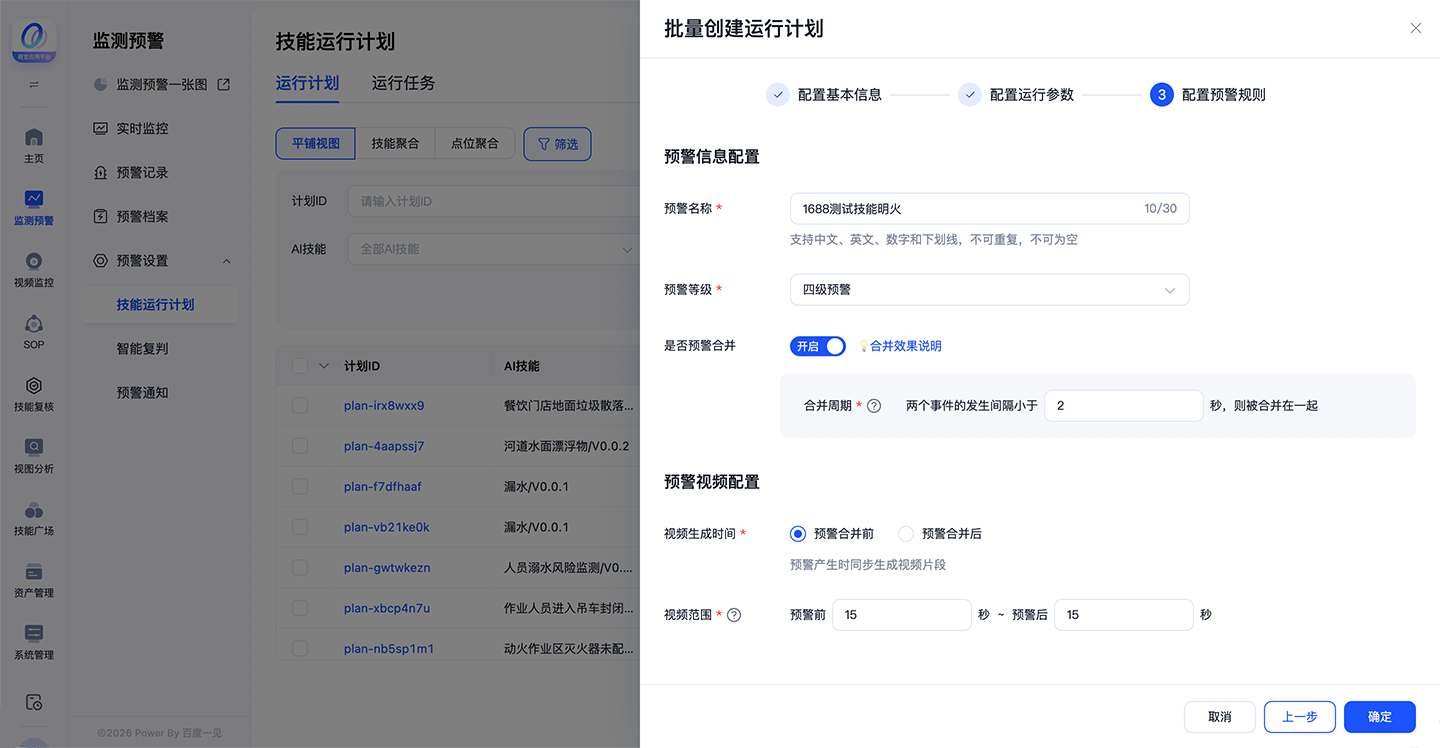The width and height of the screenshot is (1440, 748).
Task: Toggle sidebar collapse icon below logo
Action: tap(34, 85)
